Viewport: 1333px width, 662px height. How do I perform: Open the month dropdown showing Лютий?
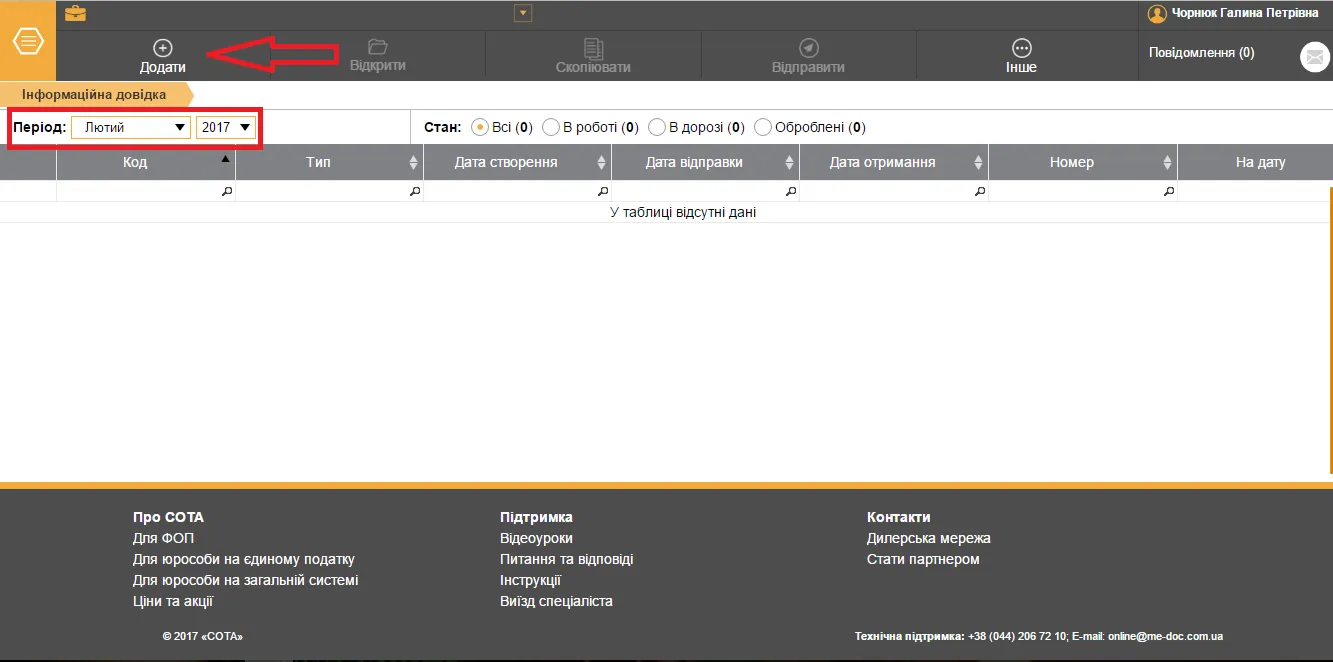(x=131, y=127)
